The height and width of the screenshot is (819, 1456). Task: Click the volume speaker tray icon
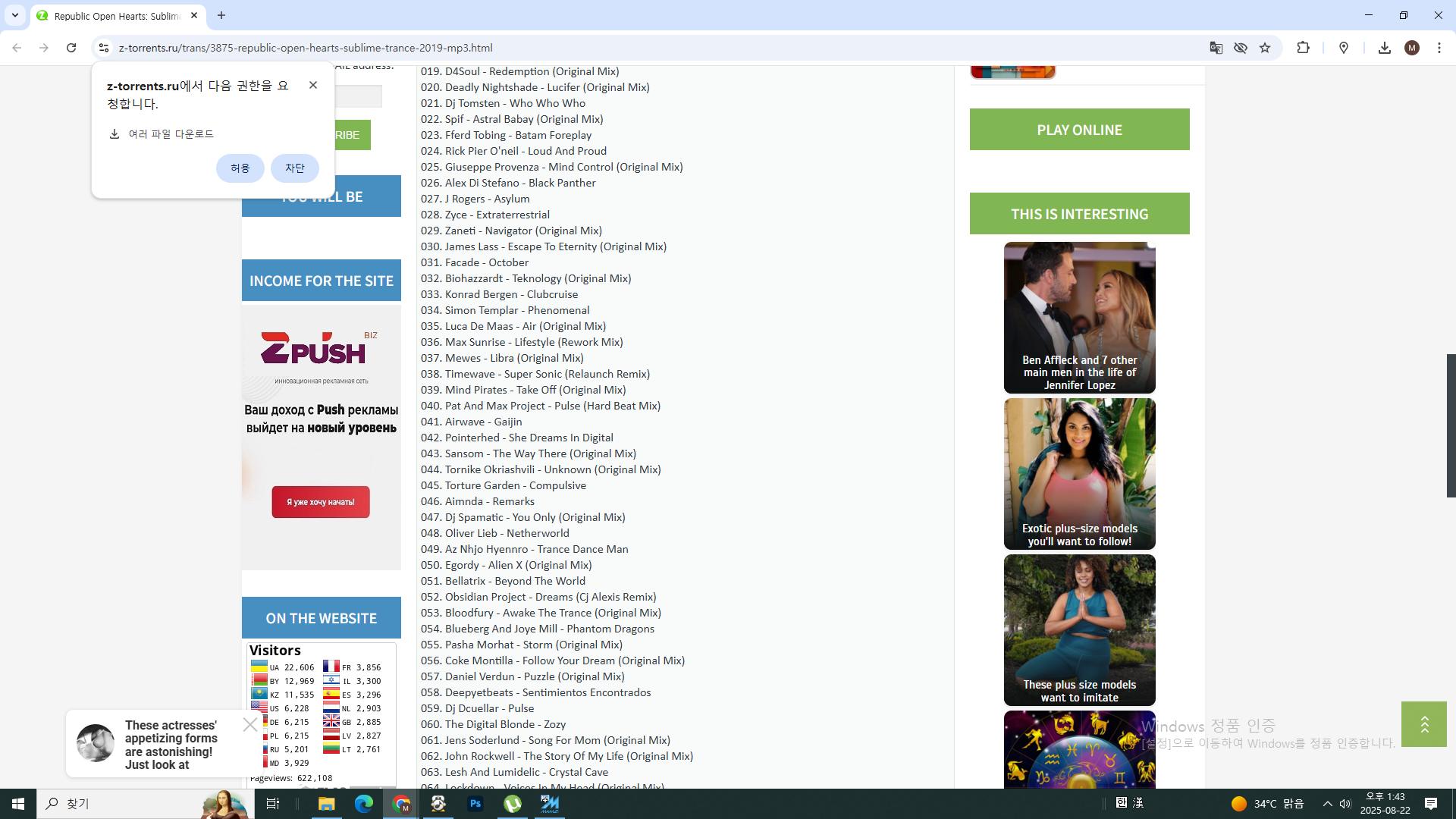1345,804
